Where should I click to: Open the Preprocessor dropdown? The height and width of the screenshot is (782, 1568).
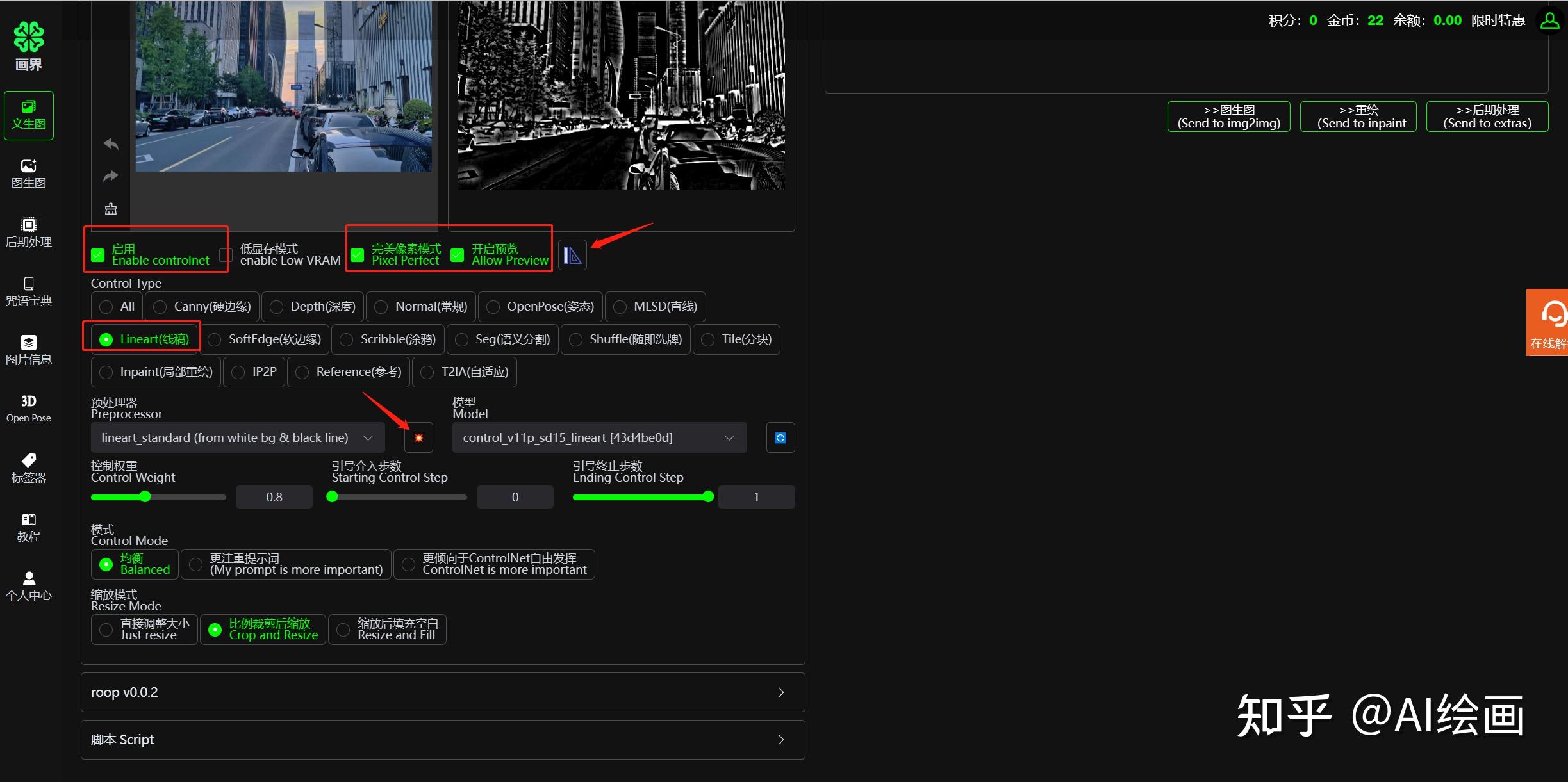tap(237, 438)
